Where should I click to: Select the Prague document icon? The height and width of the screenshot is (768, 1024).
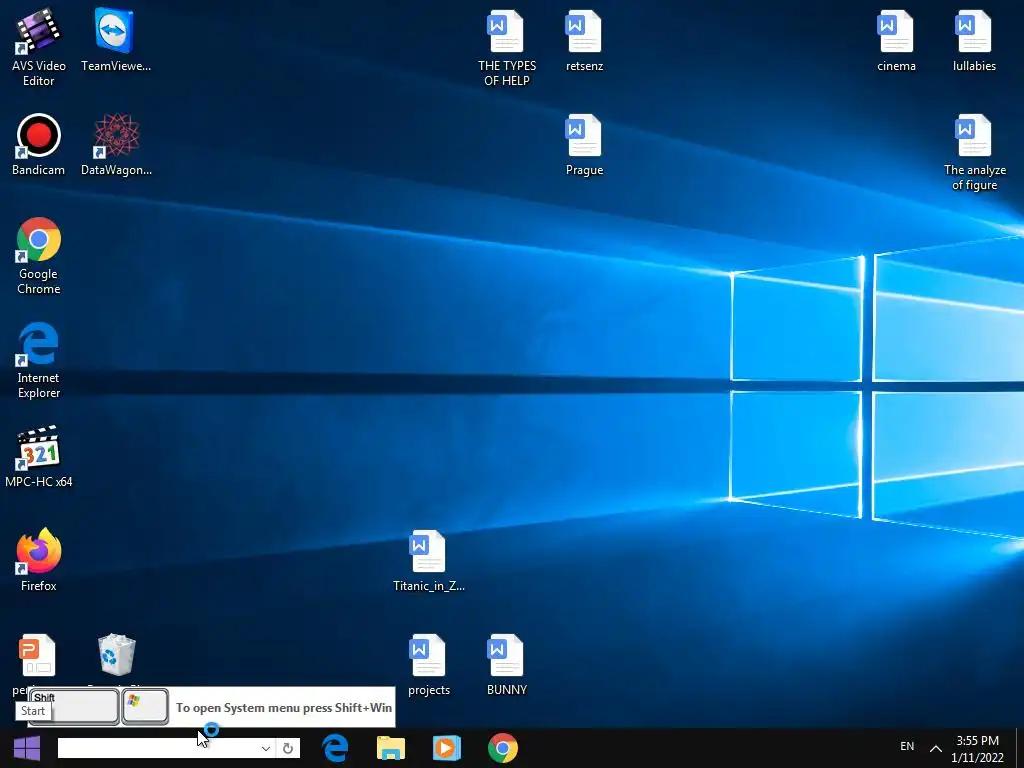584,144
